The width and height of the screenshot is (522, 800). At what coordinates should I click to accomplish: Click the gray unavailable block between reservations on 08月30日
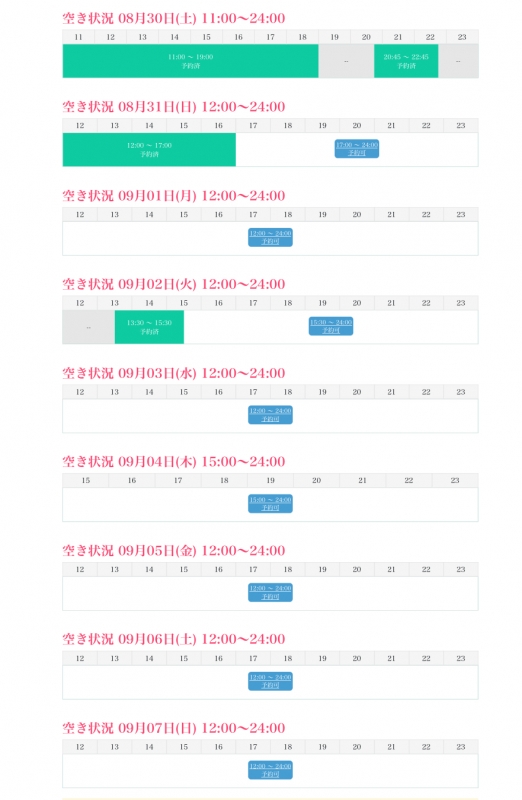346,61
